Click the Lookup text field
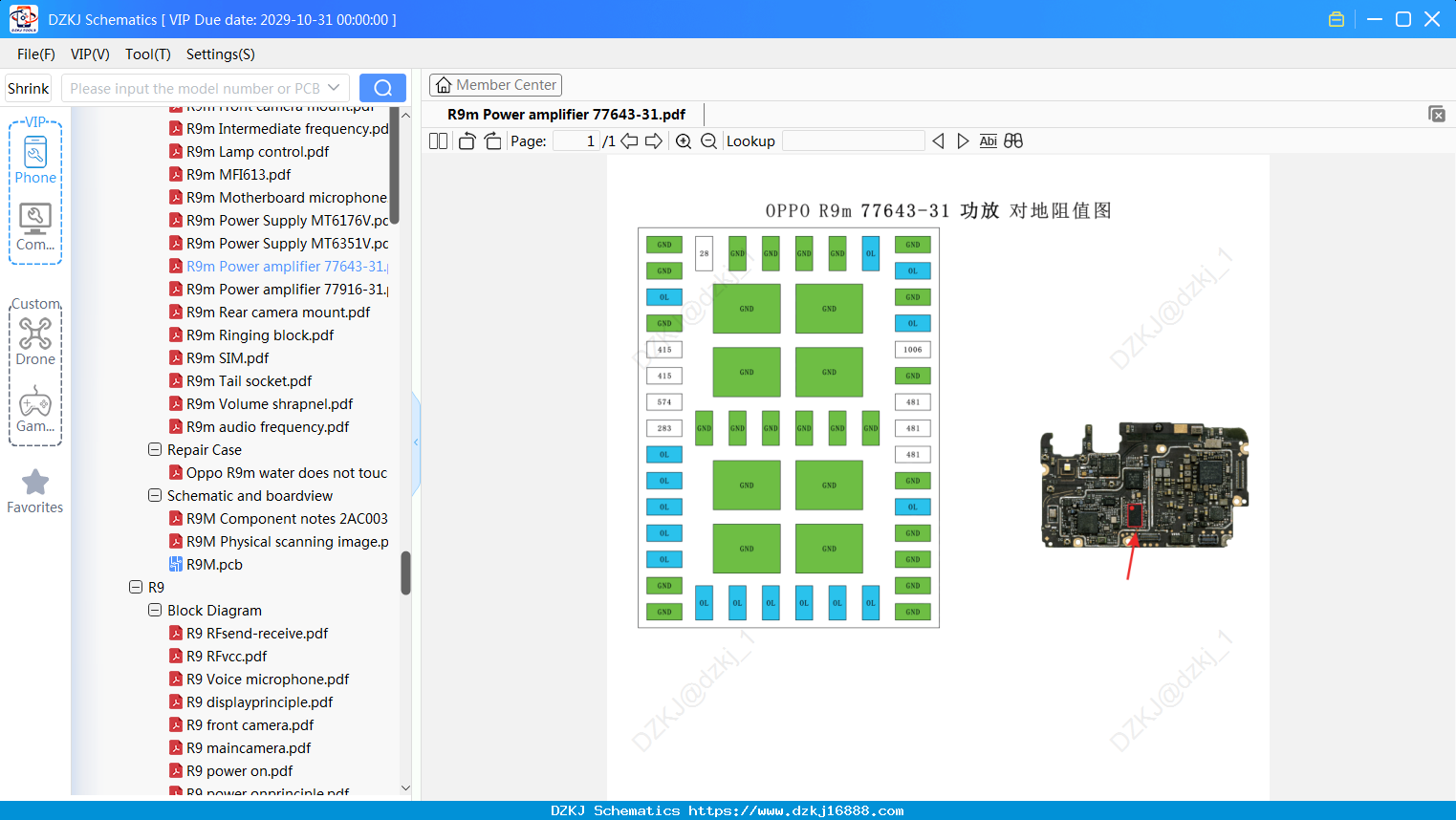The image size is (1456, 820). click(x=853, y=141)
